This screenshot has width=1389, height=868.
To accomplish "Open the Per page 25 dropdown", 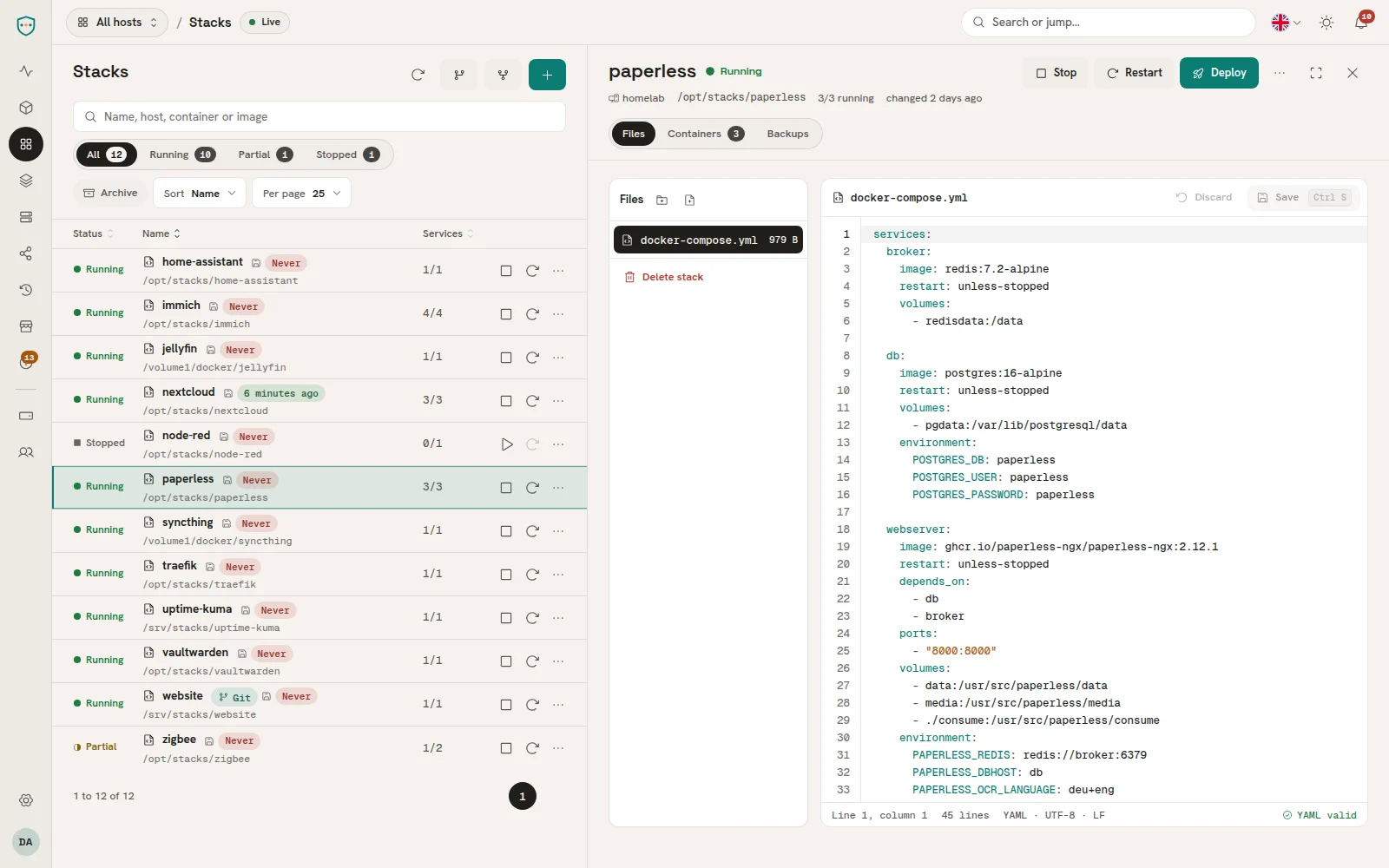I will (301, 194).
